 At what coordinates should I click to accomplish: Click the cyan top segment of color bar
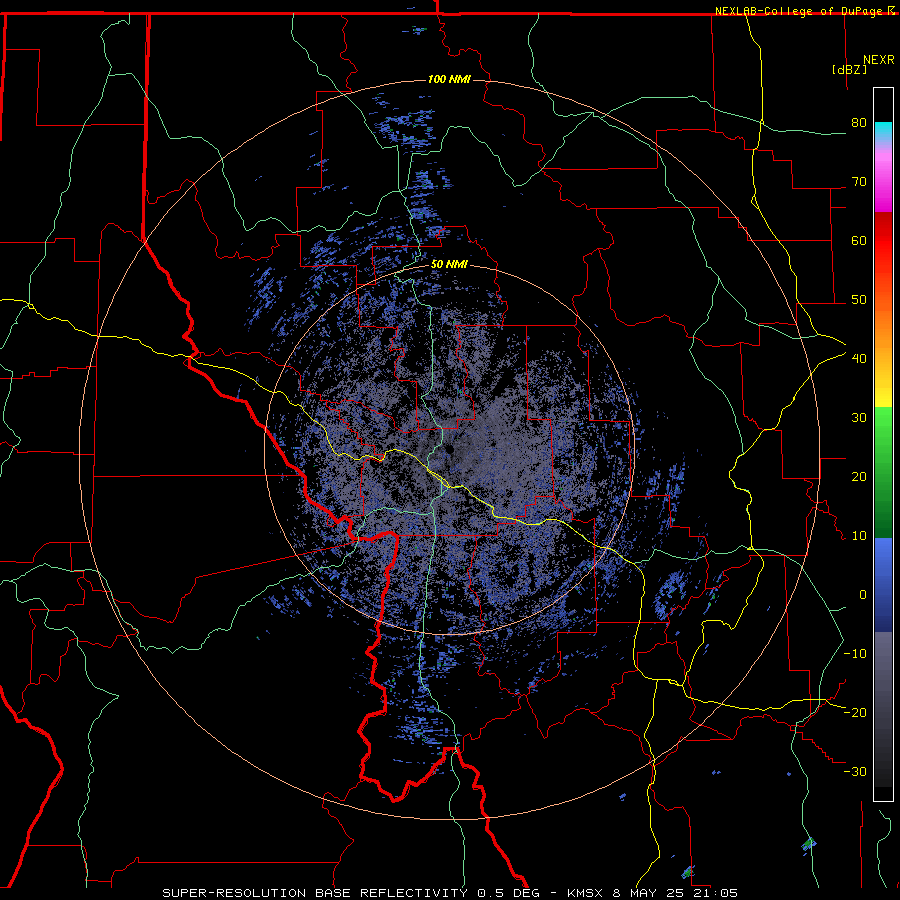point(883,132)
